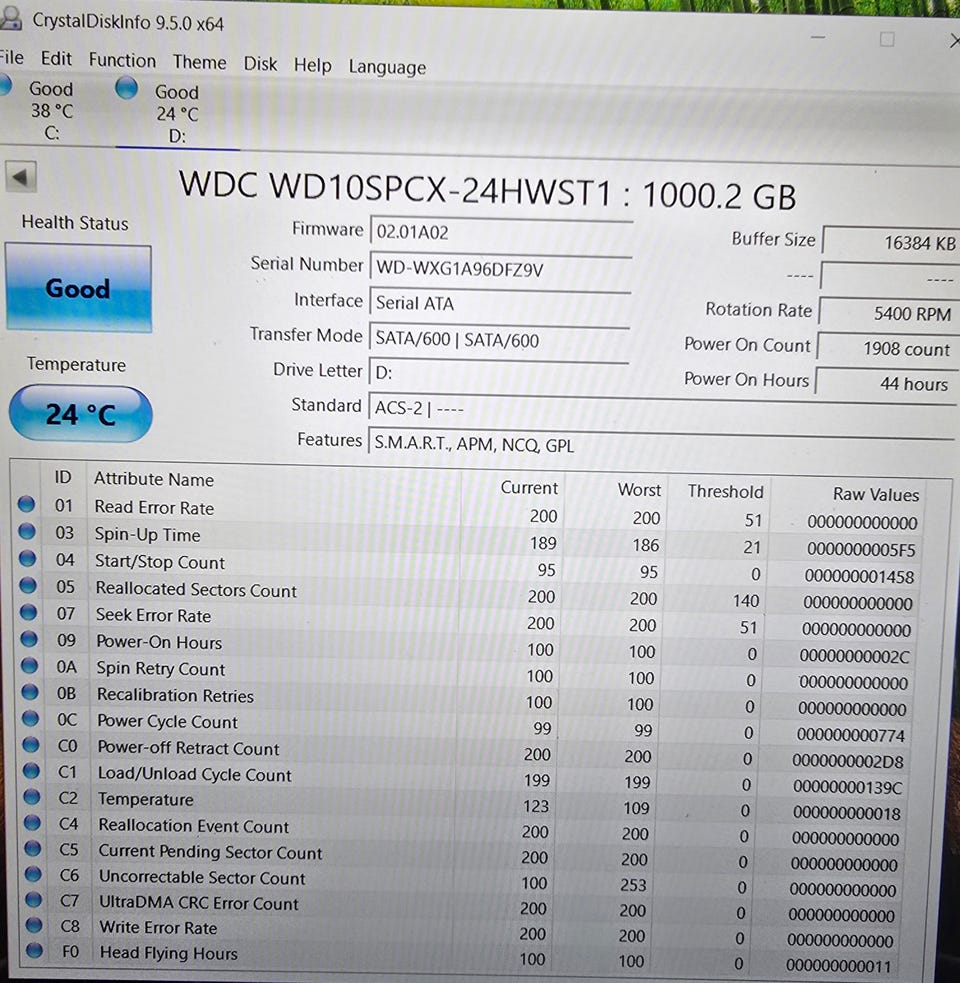This screenshot has width=960, height=983.
Task: Click status orb for Spin-Up Time
Action: (26, 531)
